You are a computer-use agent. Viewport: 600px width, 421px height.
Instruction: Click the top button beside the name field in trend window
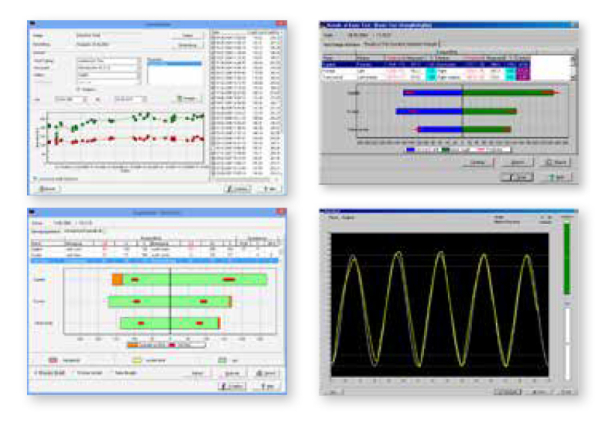click(x=188, y=36)
